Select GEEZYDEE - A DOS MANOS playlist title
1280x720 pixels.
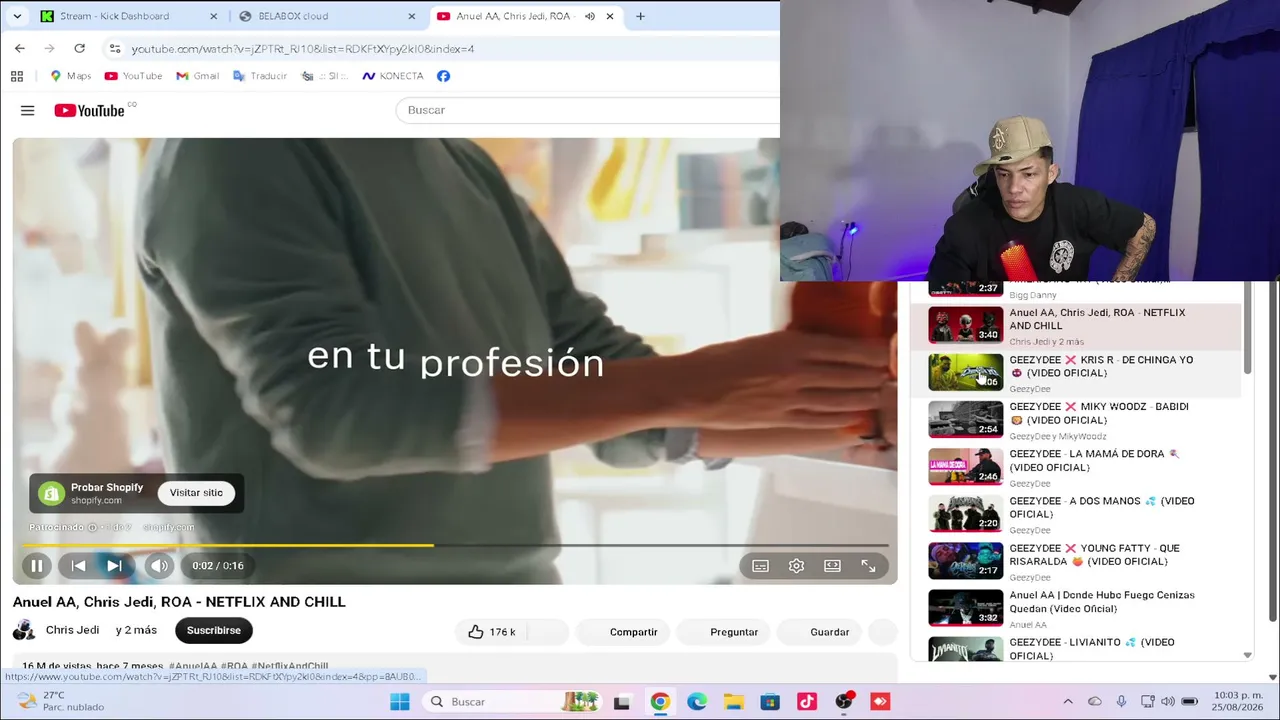point(1102,507)
